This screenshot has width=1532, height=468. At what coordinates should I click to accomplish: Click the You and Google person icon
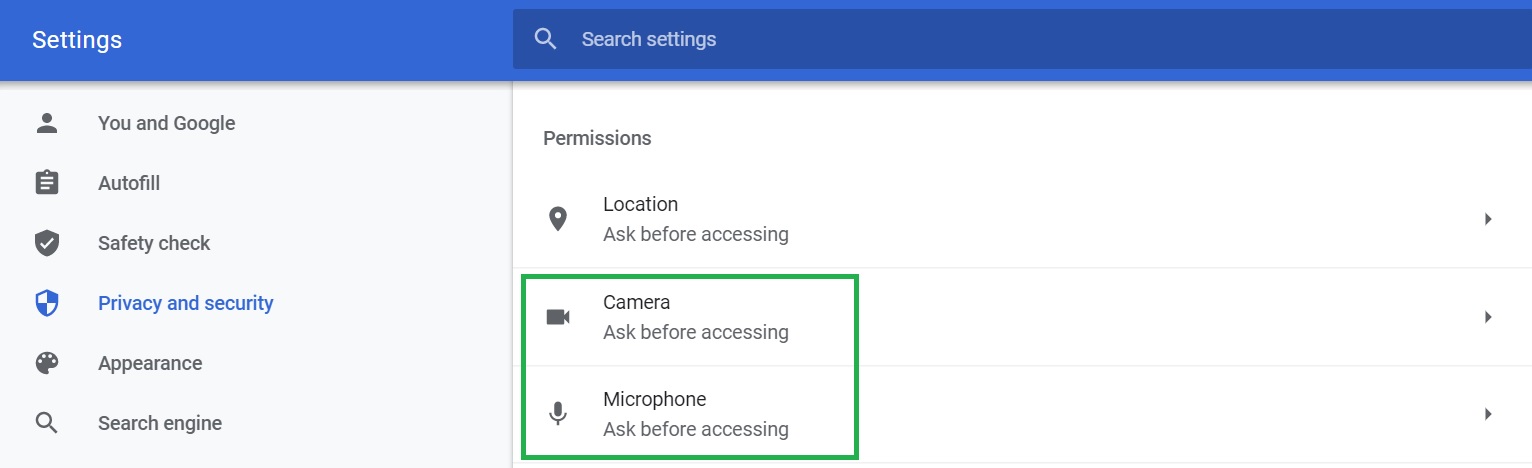[x=47, y=123]
